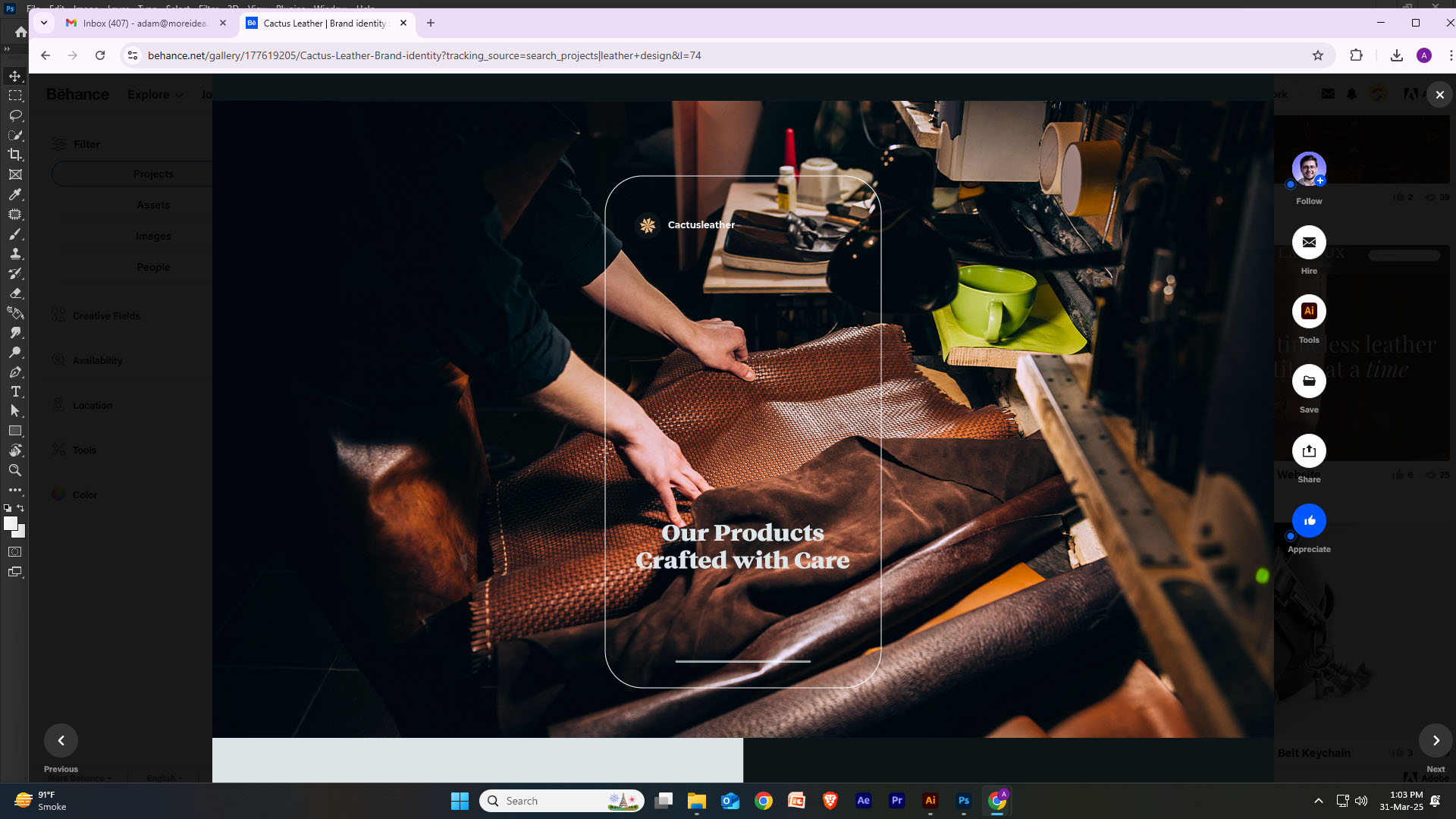Open the Illustrator Tools icon

tap(1309, 312)
